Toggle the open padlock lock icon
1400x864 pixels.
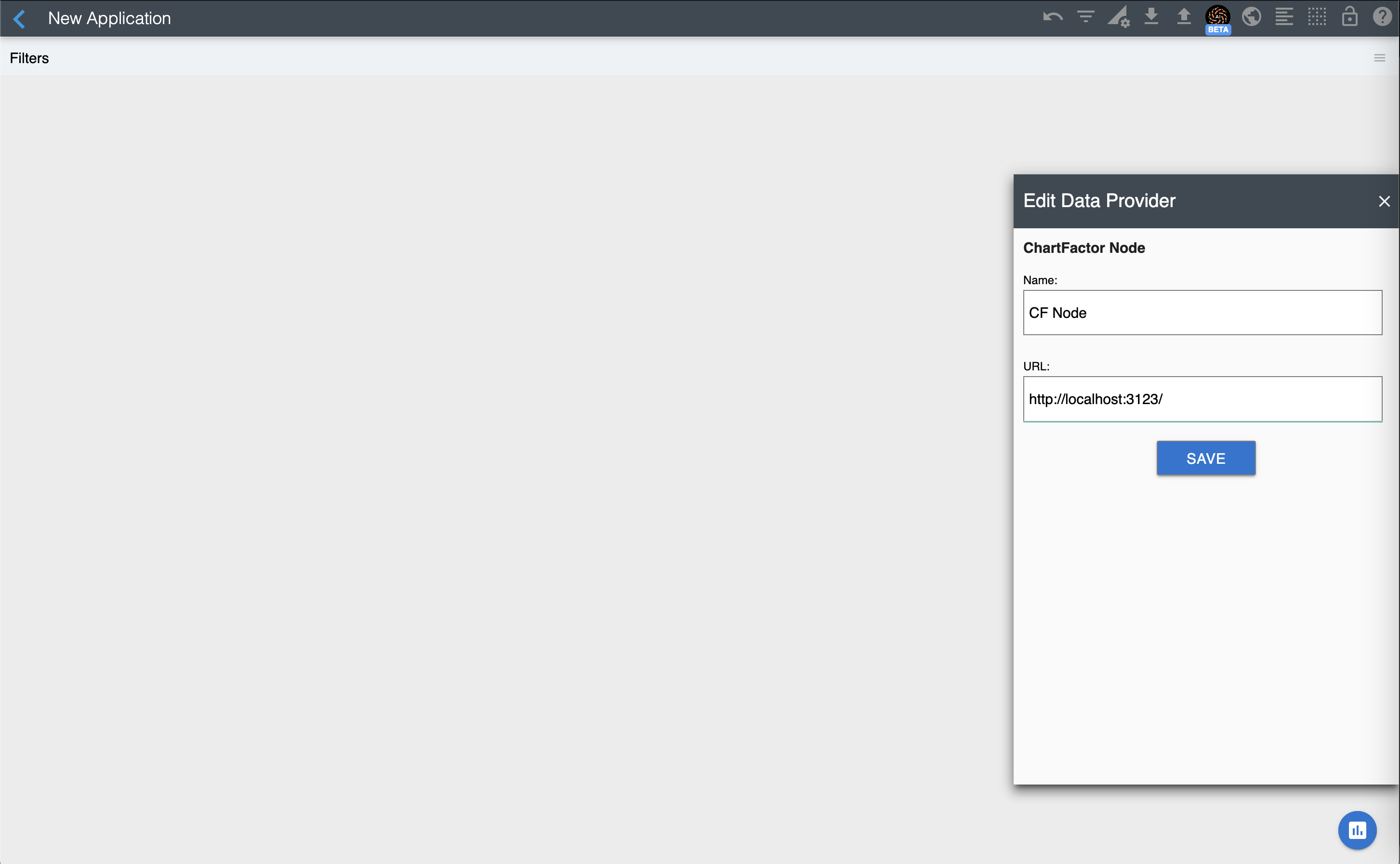tap(1350, 17)
